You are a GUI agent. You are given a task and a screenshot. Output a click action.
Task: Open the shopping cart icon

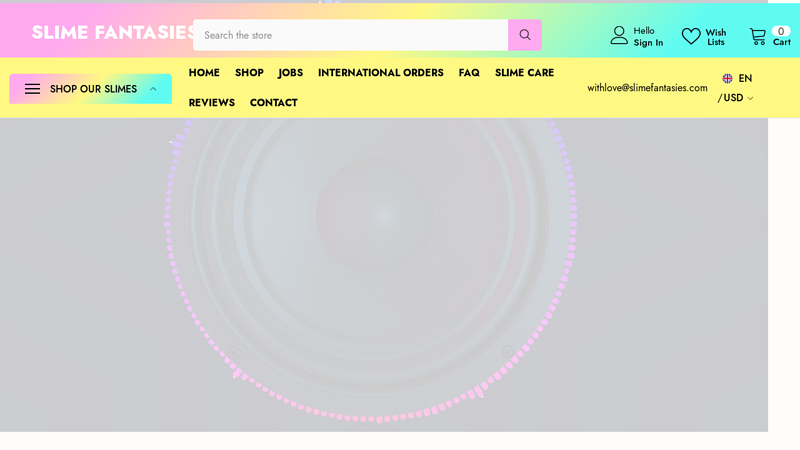tap(758, 36)
